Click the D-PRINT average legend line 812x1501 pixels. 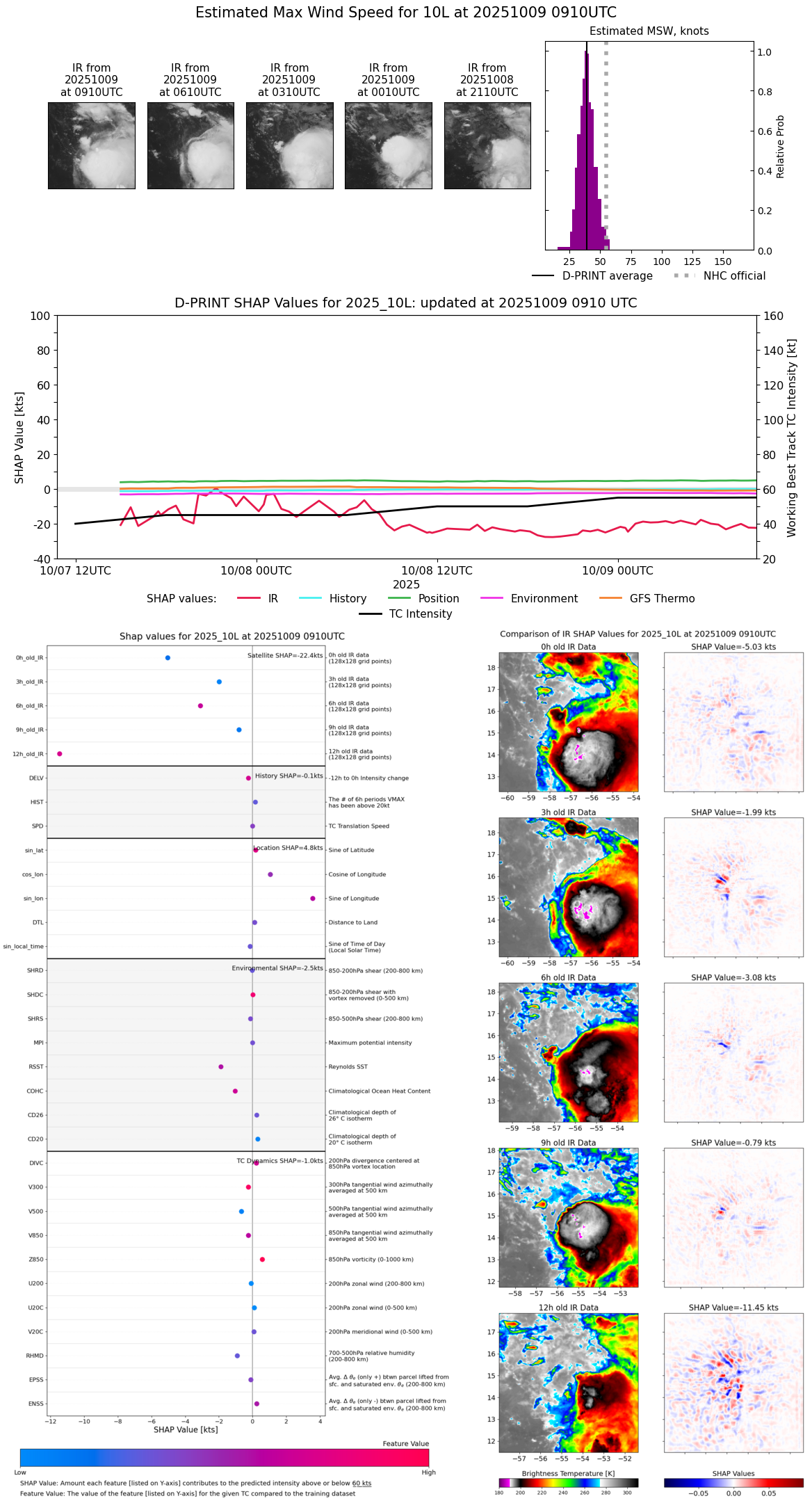pos(543,275)
